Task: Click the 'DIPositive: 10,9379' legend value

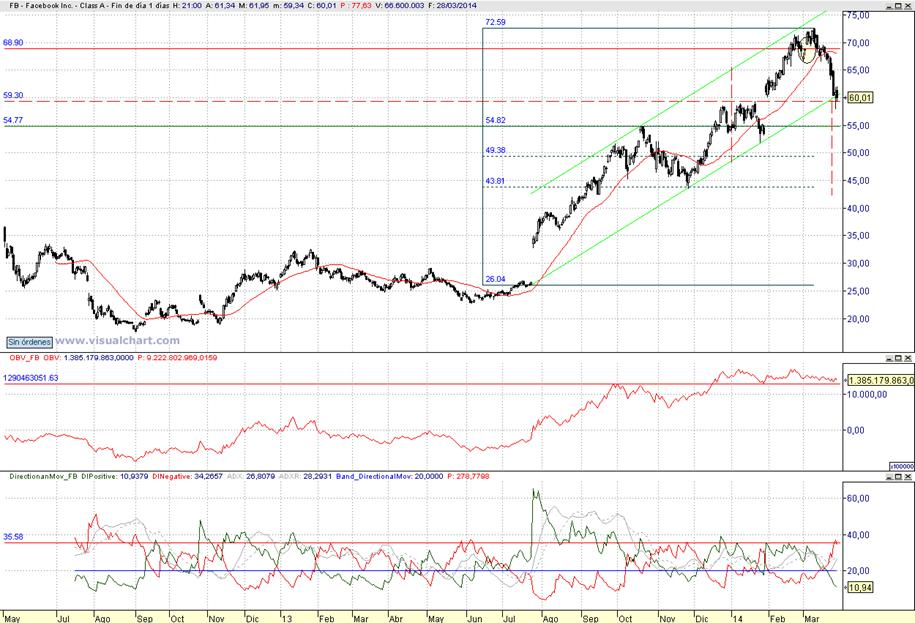Action: coord(115,477)
